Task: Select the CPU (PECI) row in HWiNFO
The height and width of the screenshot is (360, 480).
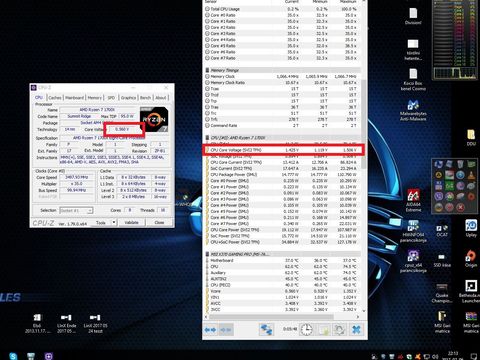Action: click(282, 285)
